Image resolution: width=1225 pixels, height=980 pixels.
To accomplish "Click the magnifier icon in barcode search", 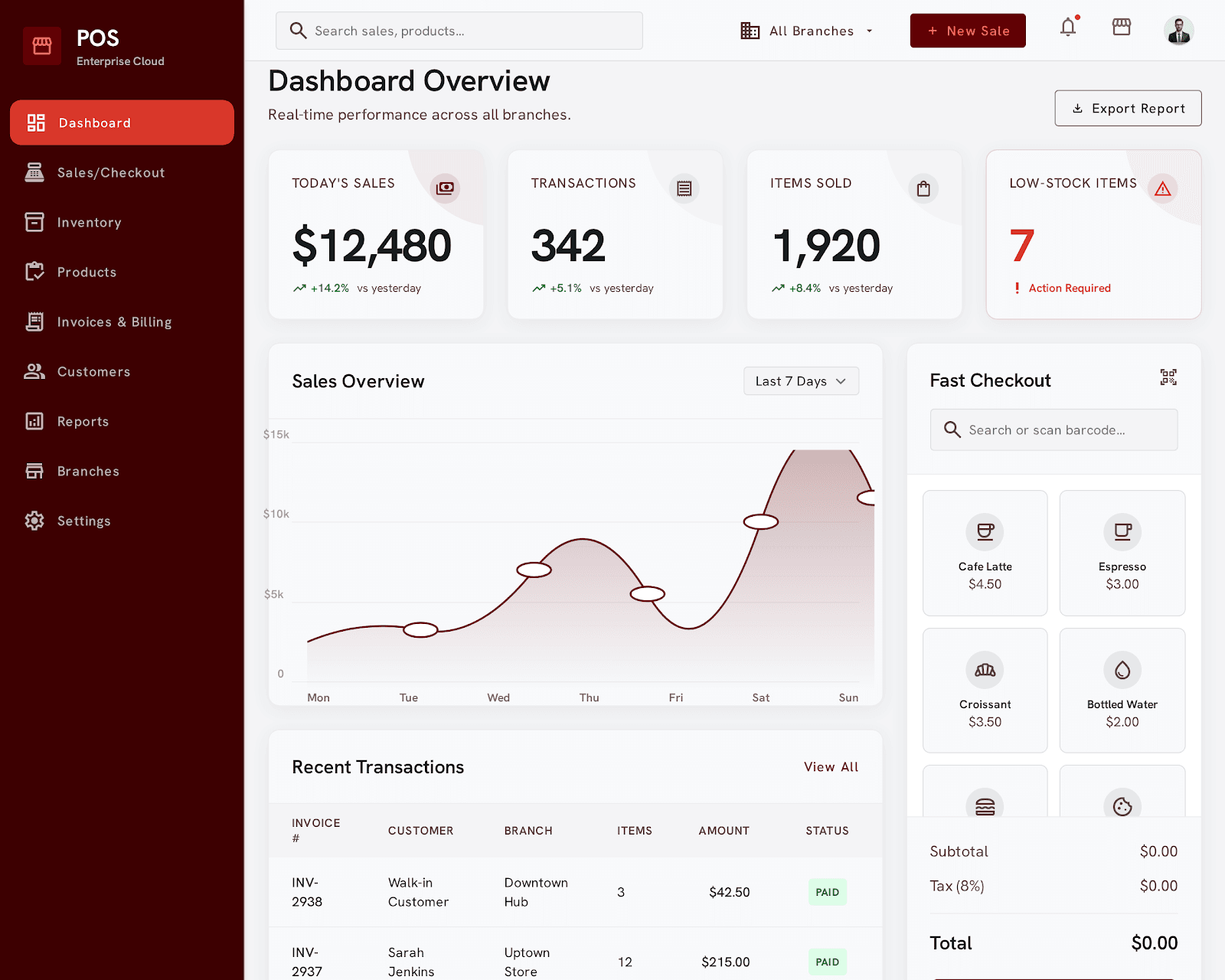I will tap(952, 430).
